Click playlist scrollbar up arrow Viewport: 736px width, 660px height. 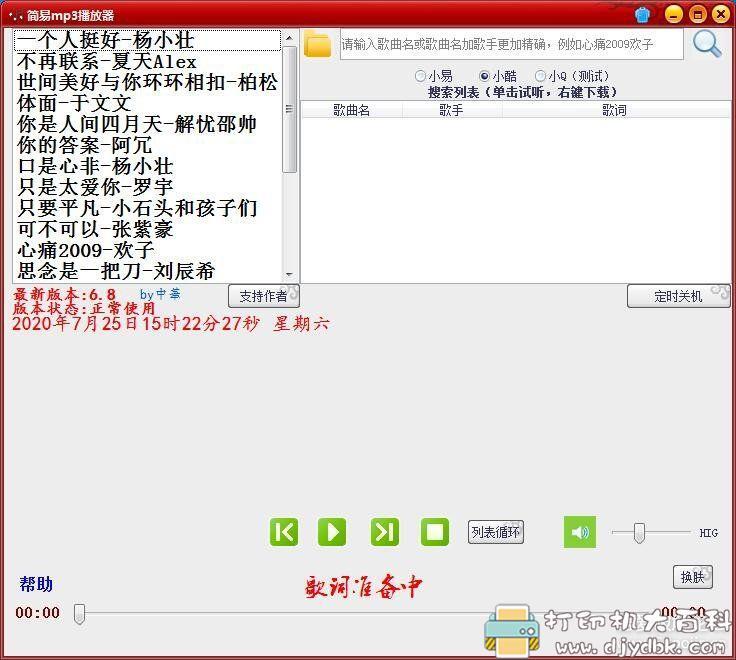(289, 38)
